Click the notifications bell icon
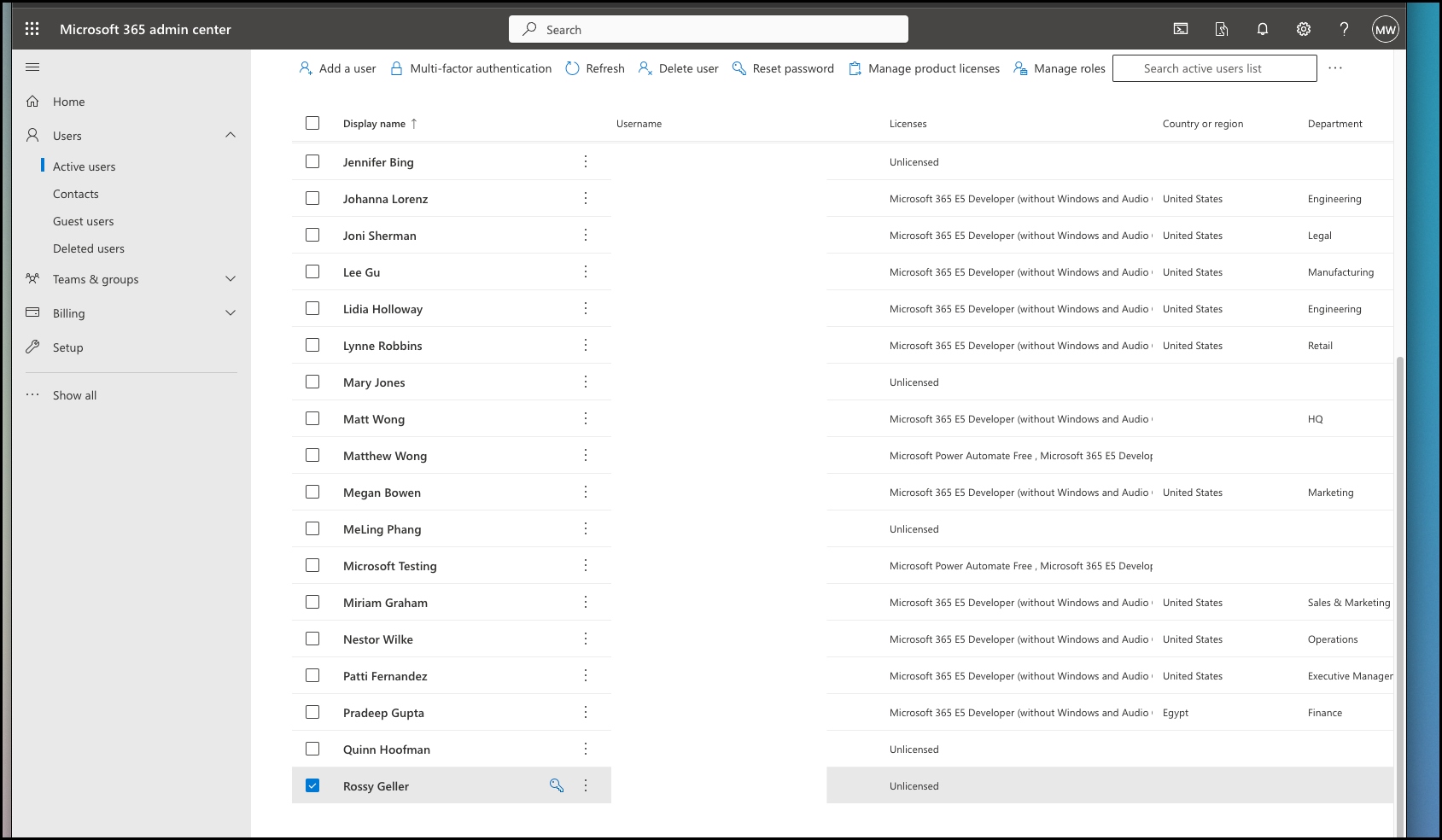Screen dimensions: 1442x840 [1262, 29]
